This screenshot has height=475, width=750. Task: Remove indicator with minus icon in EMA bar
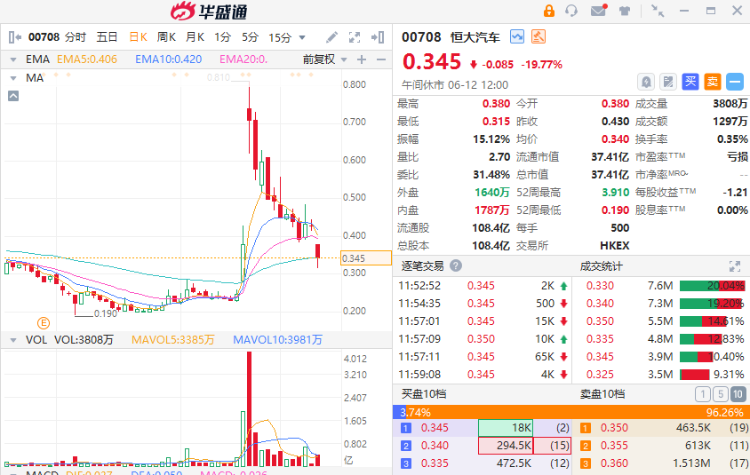381,60
